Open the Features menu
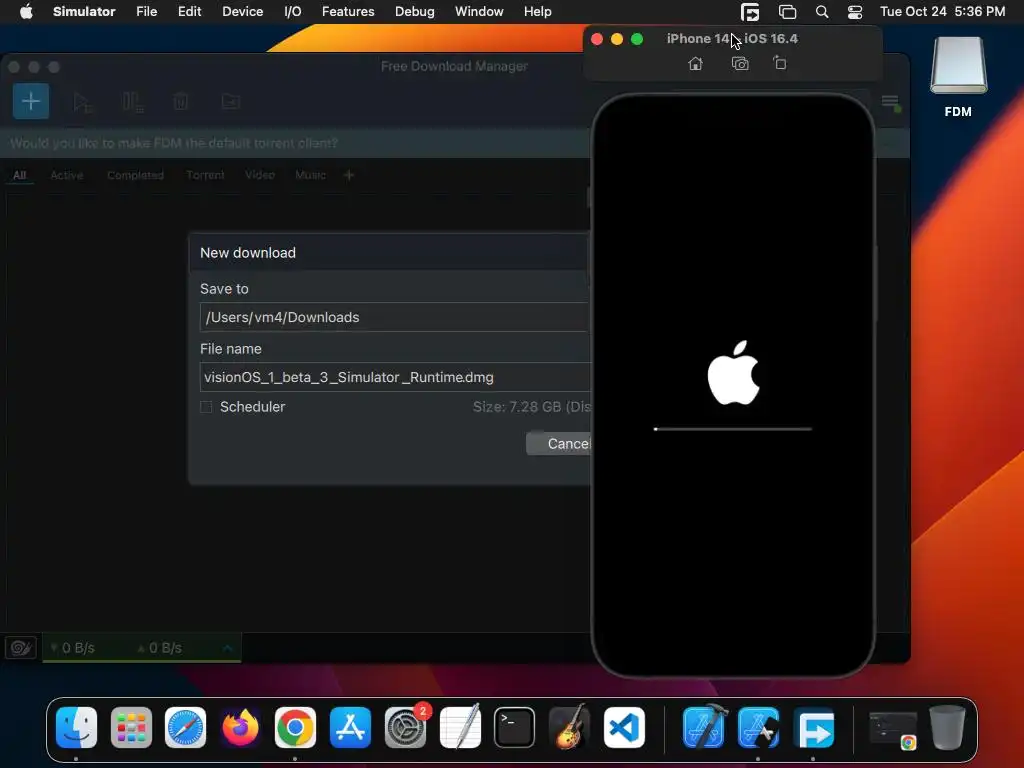Viewport: 1024px width, 768px height. (348, 12)
